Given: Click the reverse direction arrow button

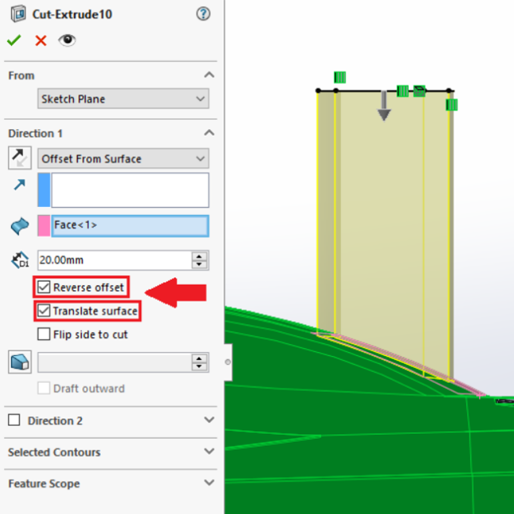Looking at the screenshot, I should click(x=20, y=158).
